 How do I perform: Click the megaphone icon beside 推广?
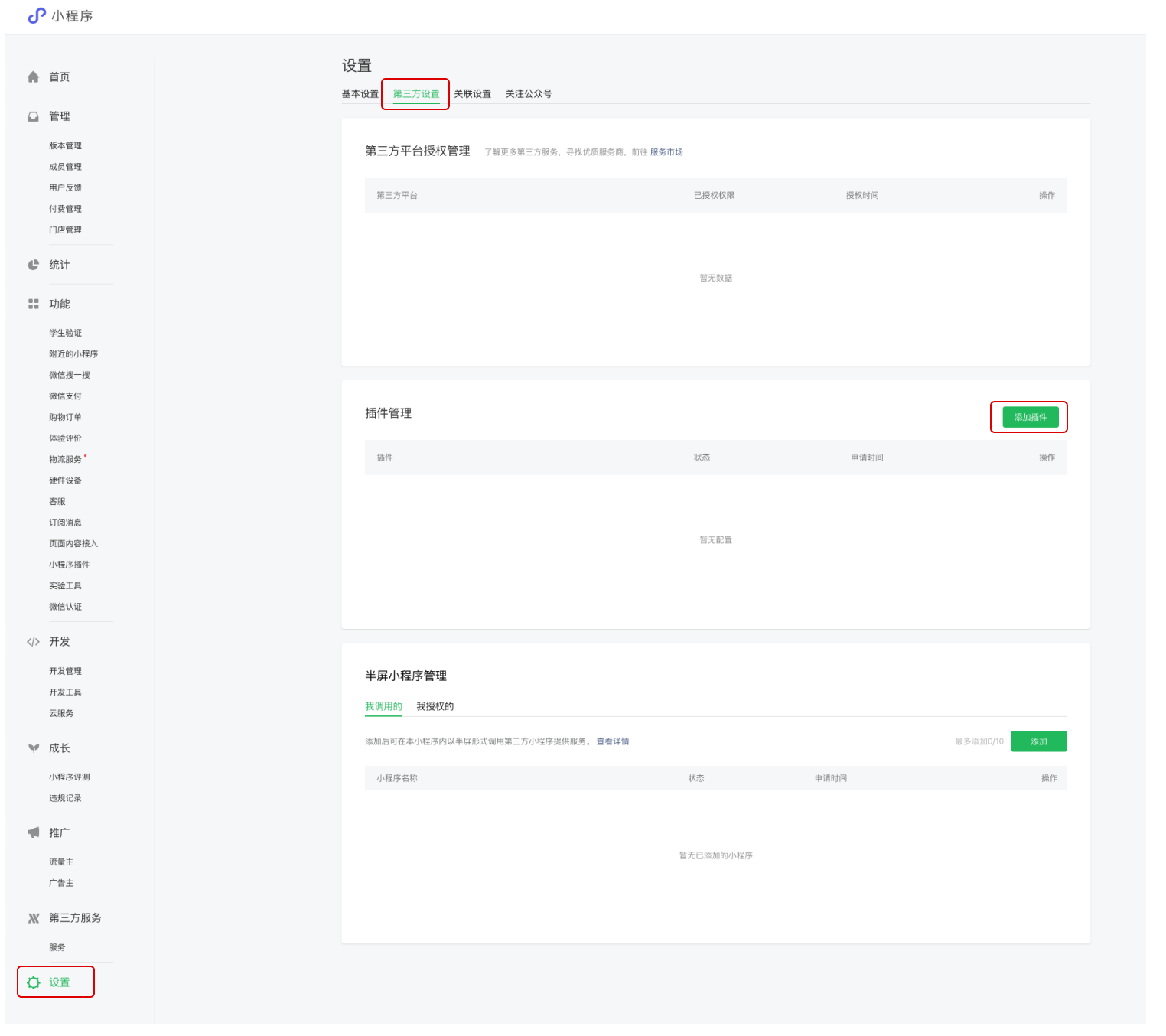pos(33,832)
